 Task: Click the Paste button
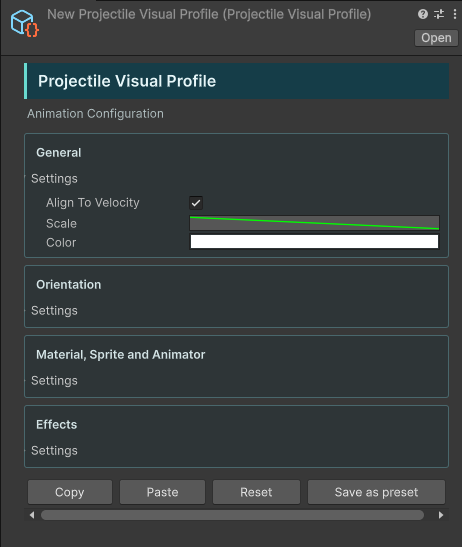click(162, 492)
